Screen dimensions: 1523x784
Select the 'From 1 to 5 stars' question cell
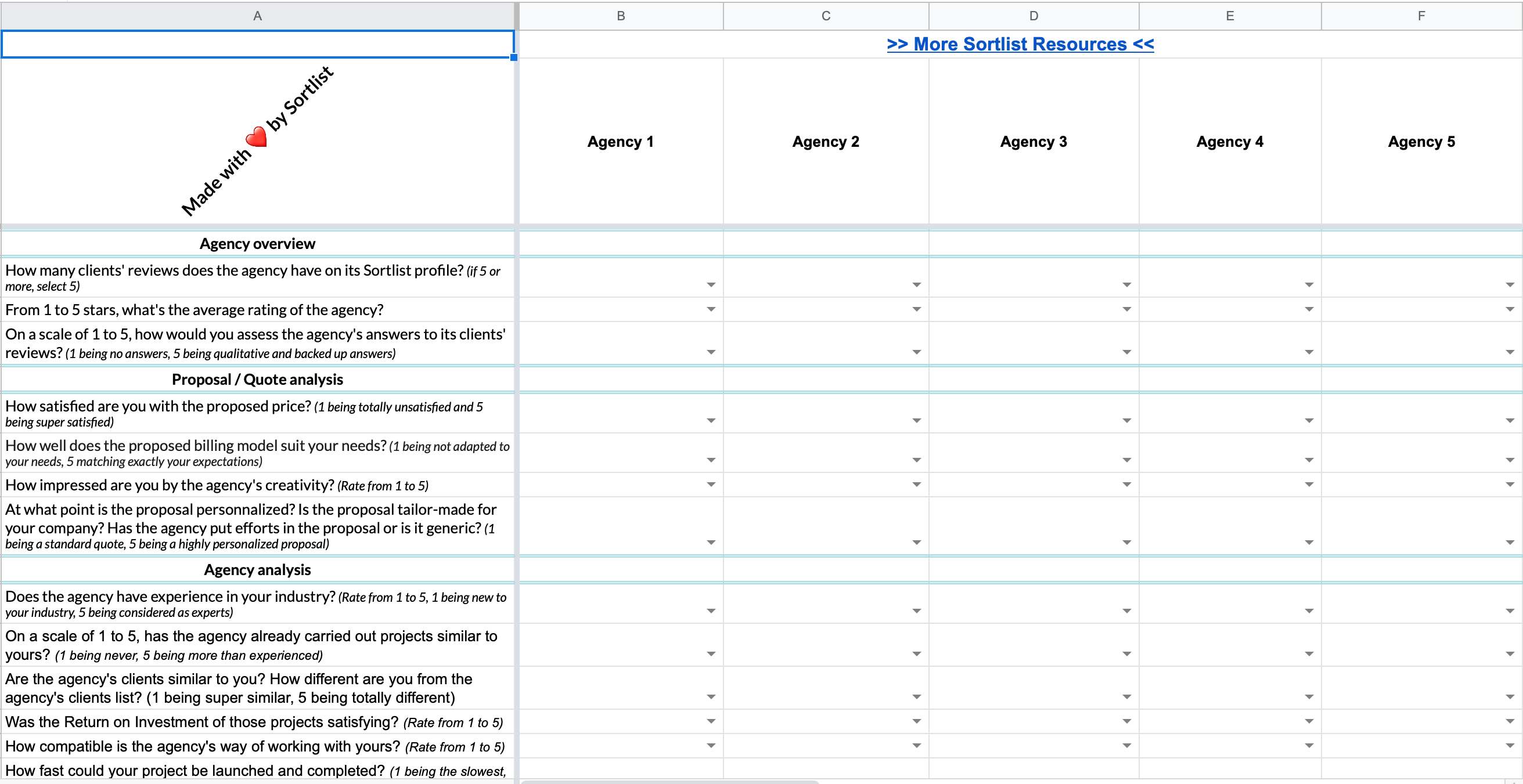coord(258,309)
